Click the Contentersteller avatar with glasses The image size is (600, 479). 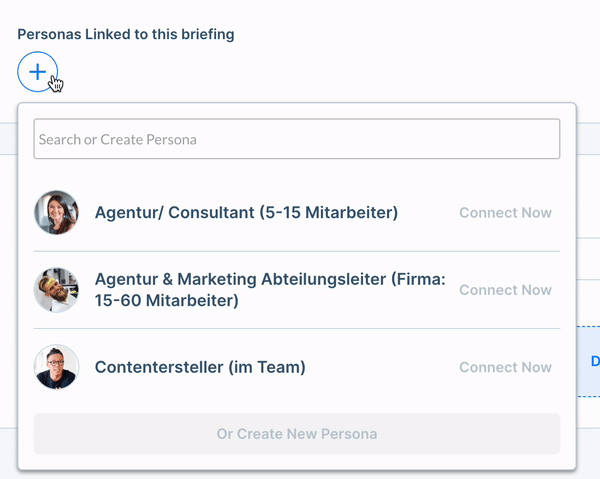56,367
